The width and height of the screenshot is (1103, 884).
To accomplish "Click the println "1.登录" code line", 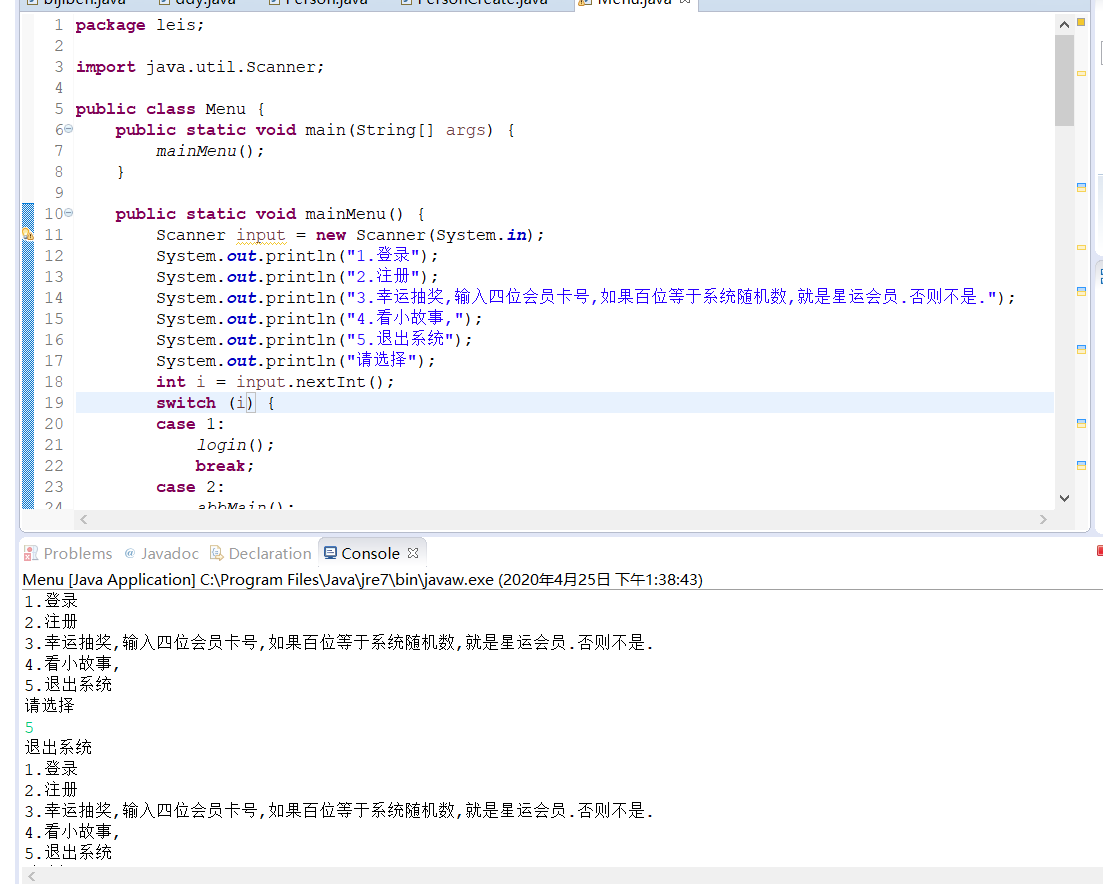I will [297, 256].
